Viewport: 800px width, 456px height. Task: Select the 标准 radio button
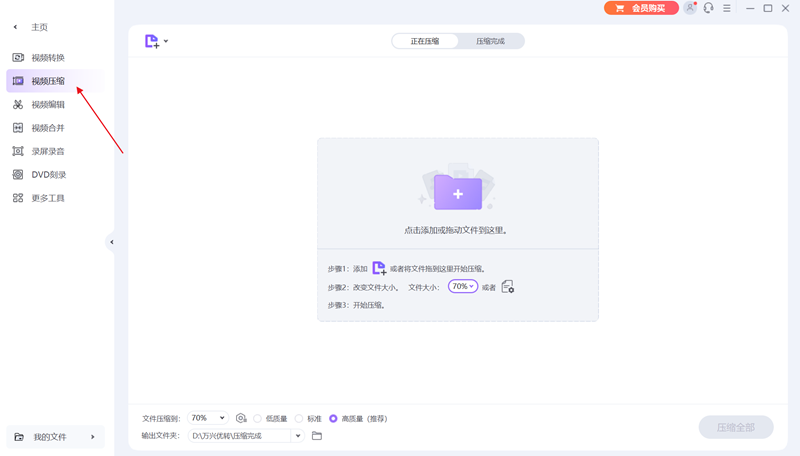coord(299,419)
